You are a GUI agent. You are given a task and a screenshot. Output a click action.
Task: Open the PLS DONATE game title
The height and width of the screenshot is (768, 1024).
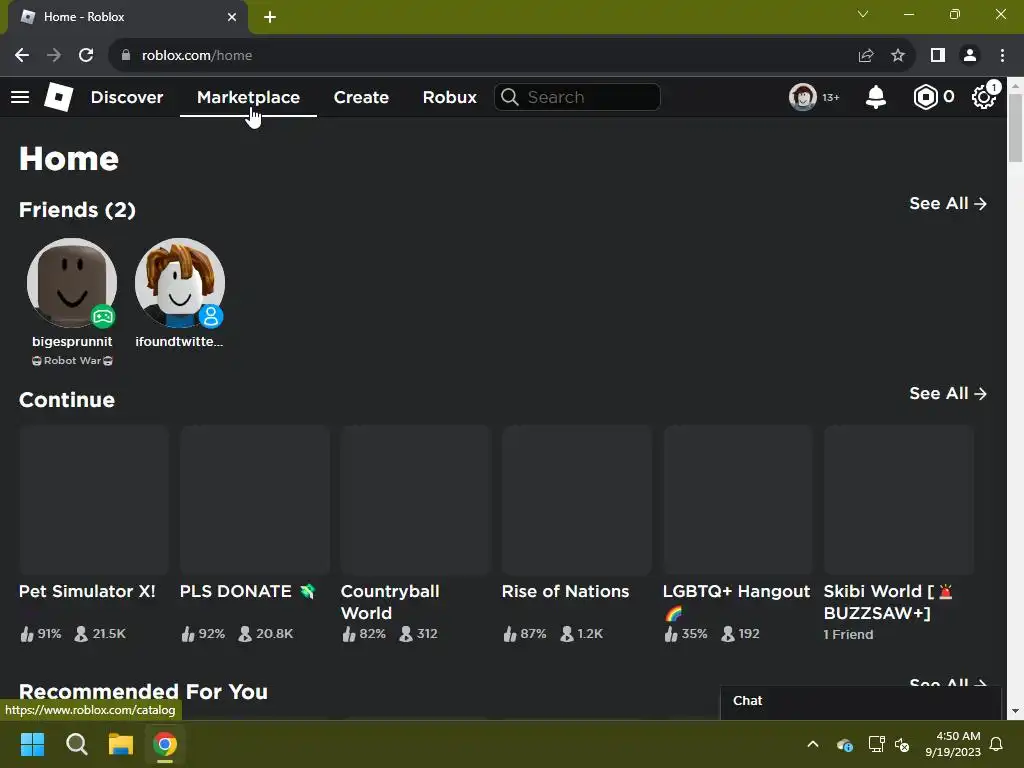coord(247,592)
